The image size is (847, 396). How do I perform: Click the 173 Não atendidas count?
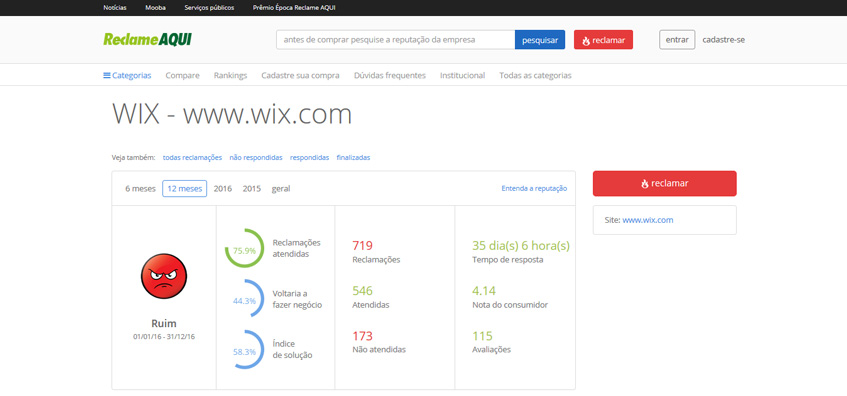point(362,337)
